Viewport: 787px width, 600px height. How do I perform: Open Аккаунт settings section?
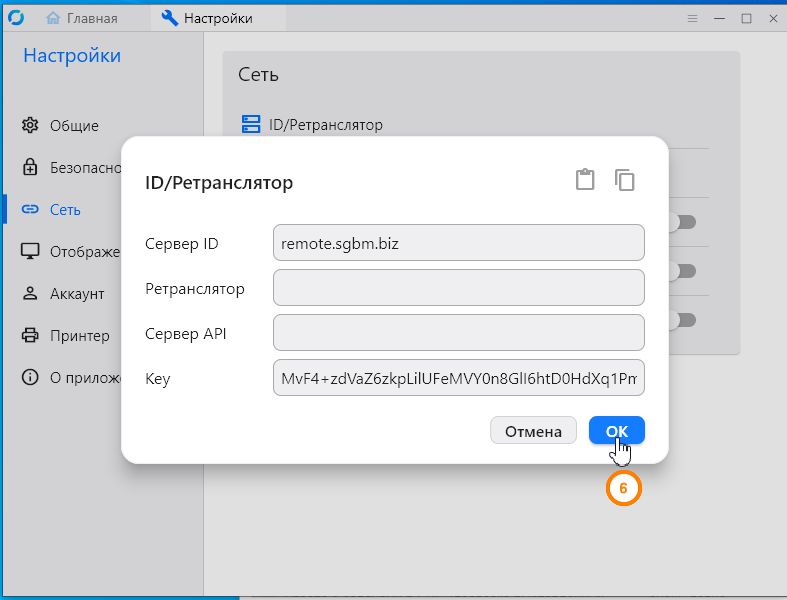click(63, 293)
